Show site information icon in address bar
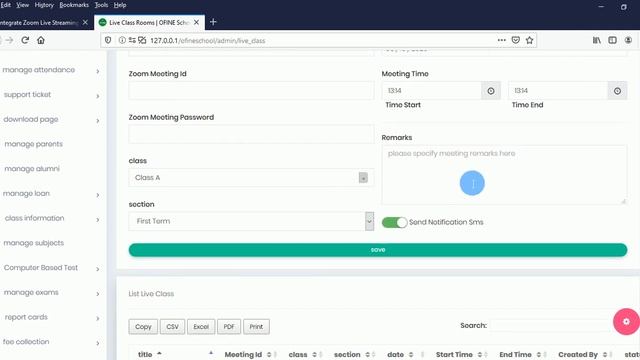Viewport: 640px width, 360px height. 122,40
